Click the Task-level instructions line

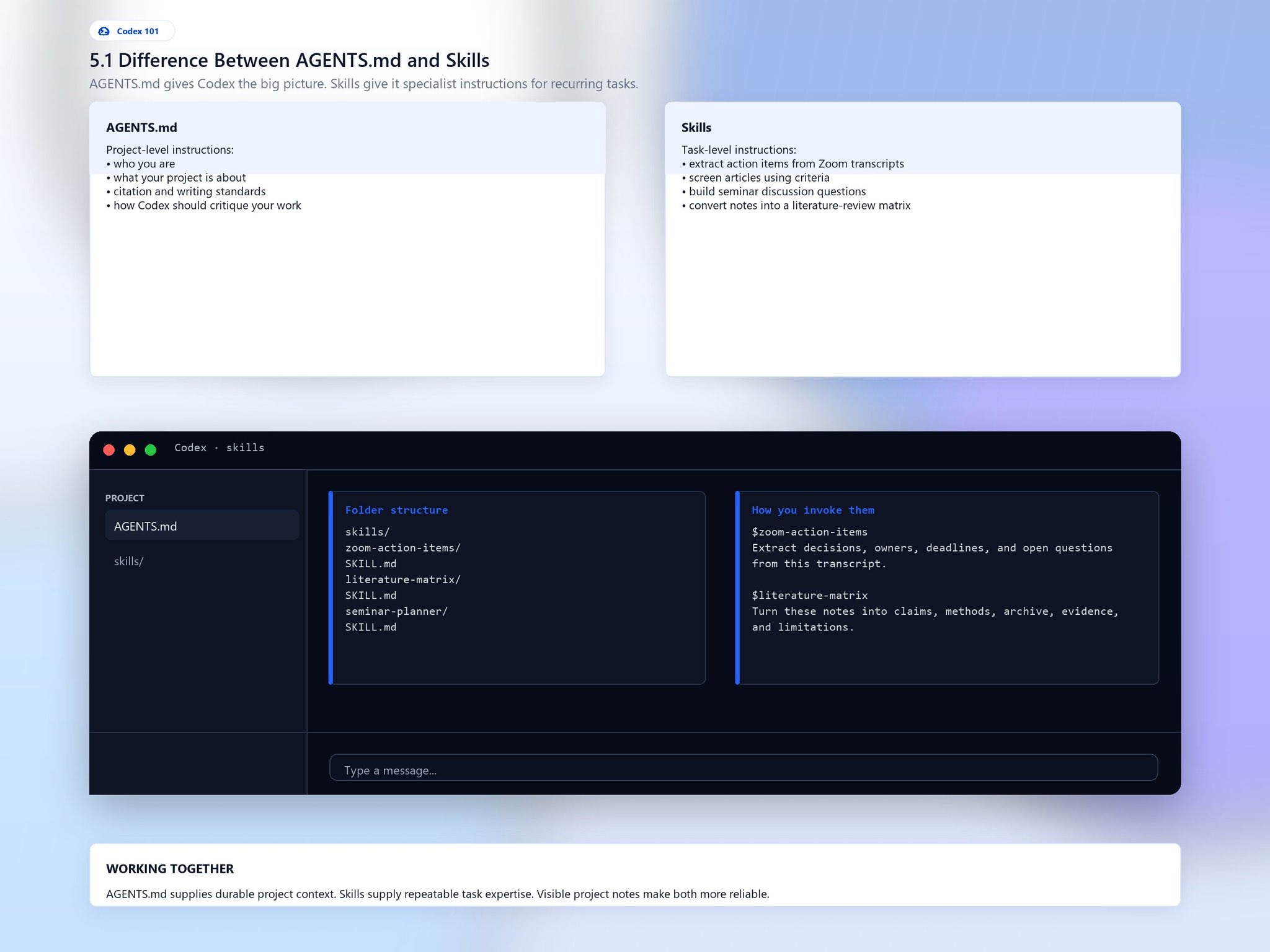(739, 150)
